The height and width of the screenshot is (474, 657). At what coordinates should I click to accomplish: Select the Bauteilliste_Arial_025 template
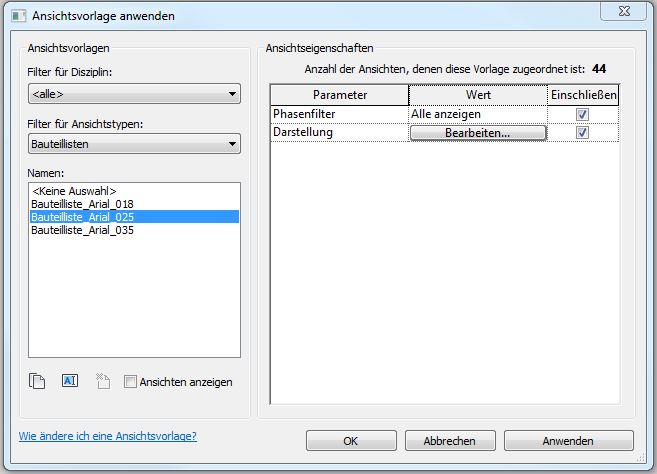[x=82, y=216]
